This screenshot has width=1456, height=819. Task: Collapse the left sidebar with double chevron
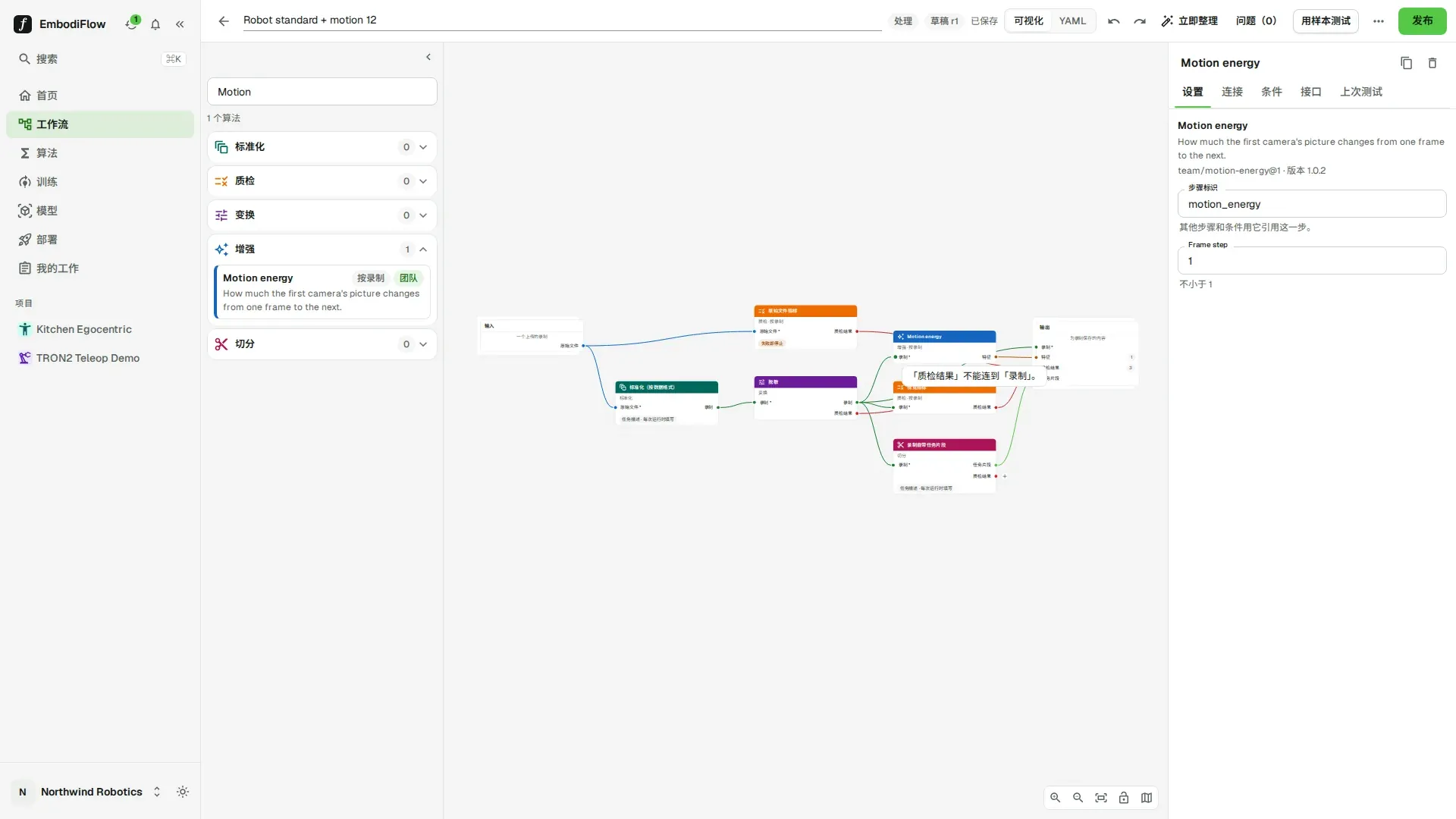pos(180,24)
